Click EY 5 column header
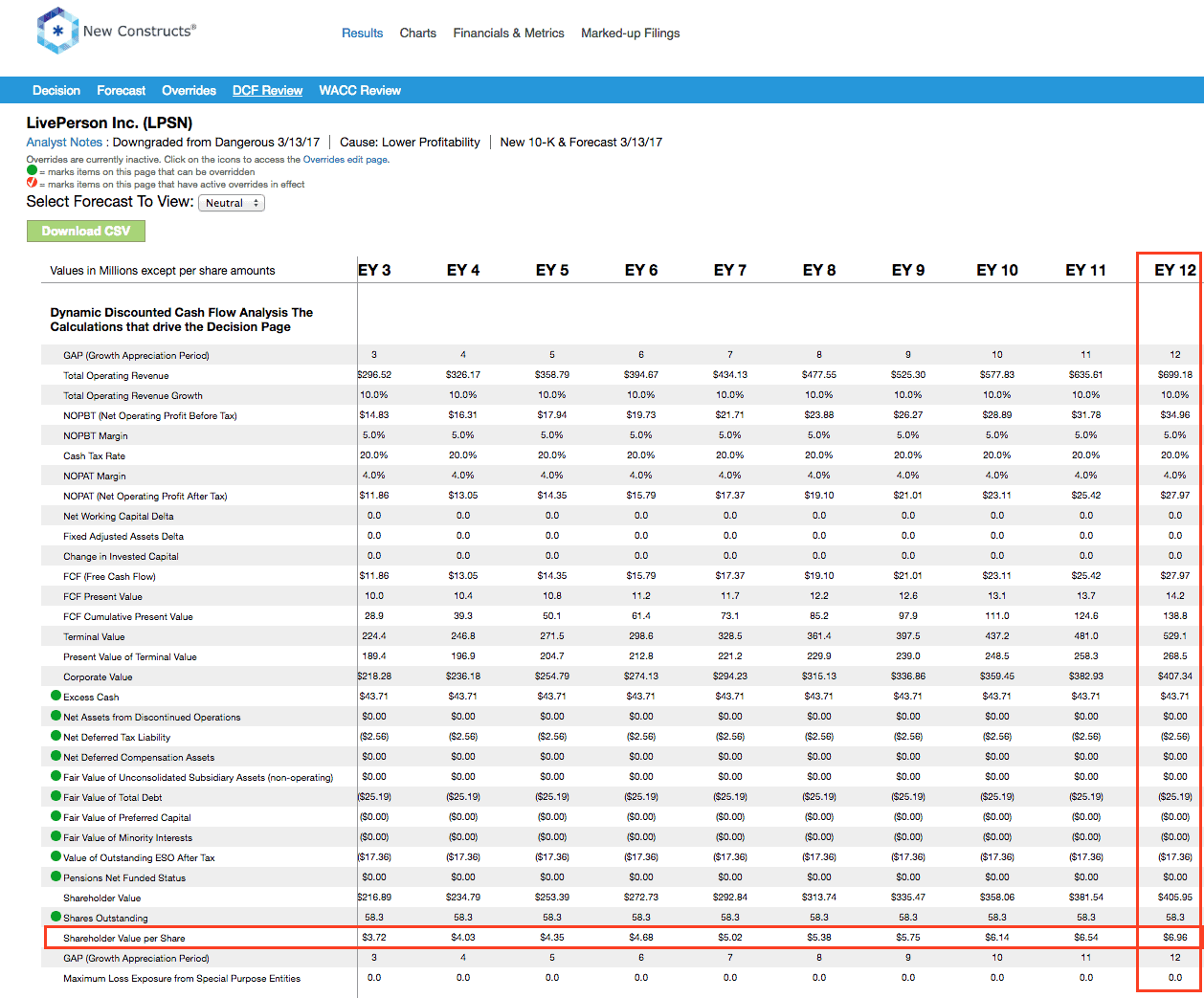 552,270
